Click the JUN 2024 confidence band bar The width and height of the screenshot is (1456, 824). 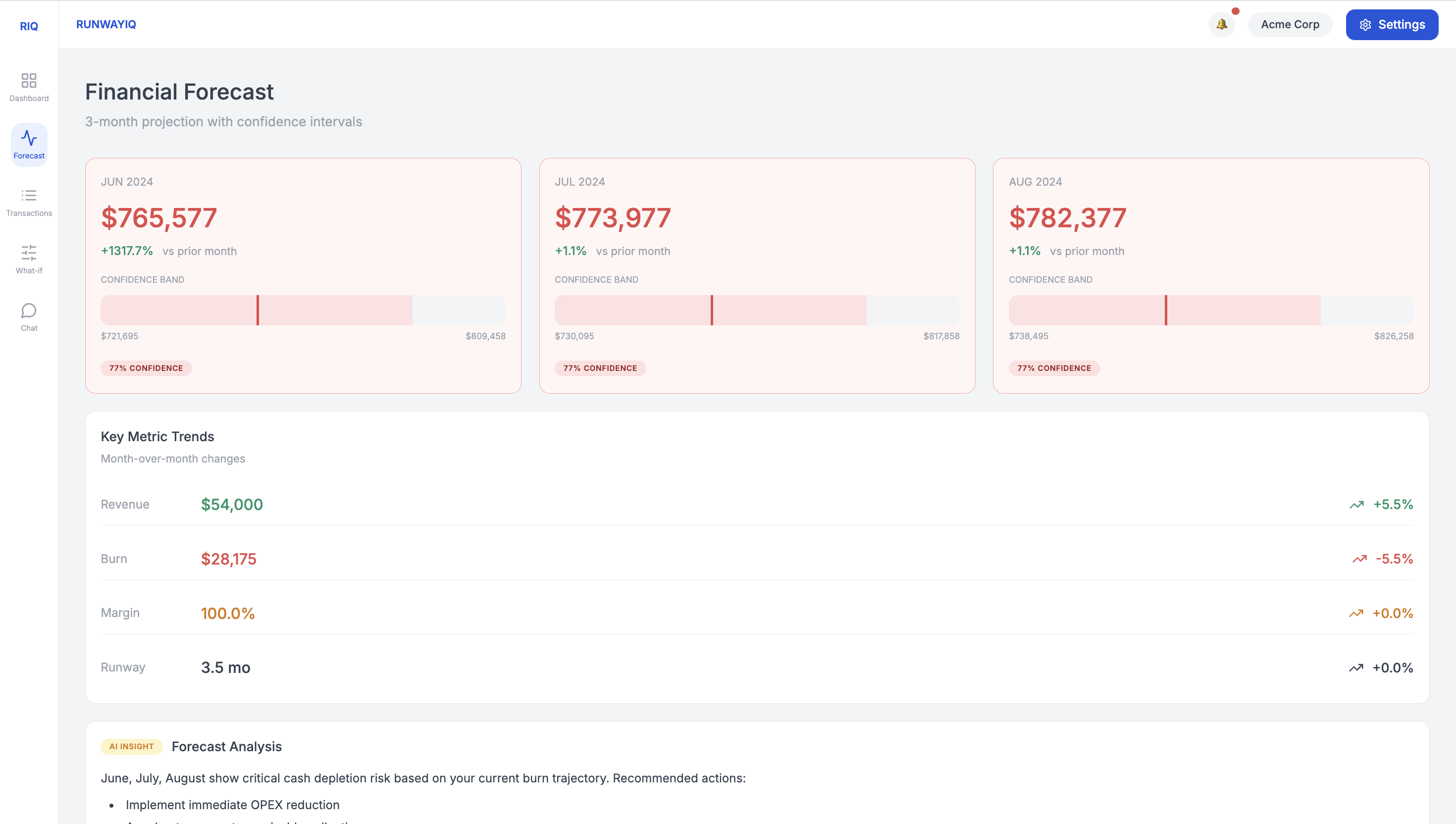point(303,310)
